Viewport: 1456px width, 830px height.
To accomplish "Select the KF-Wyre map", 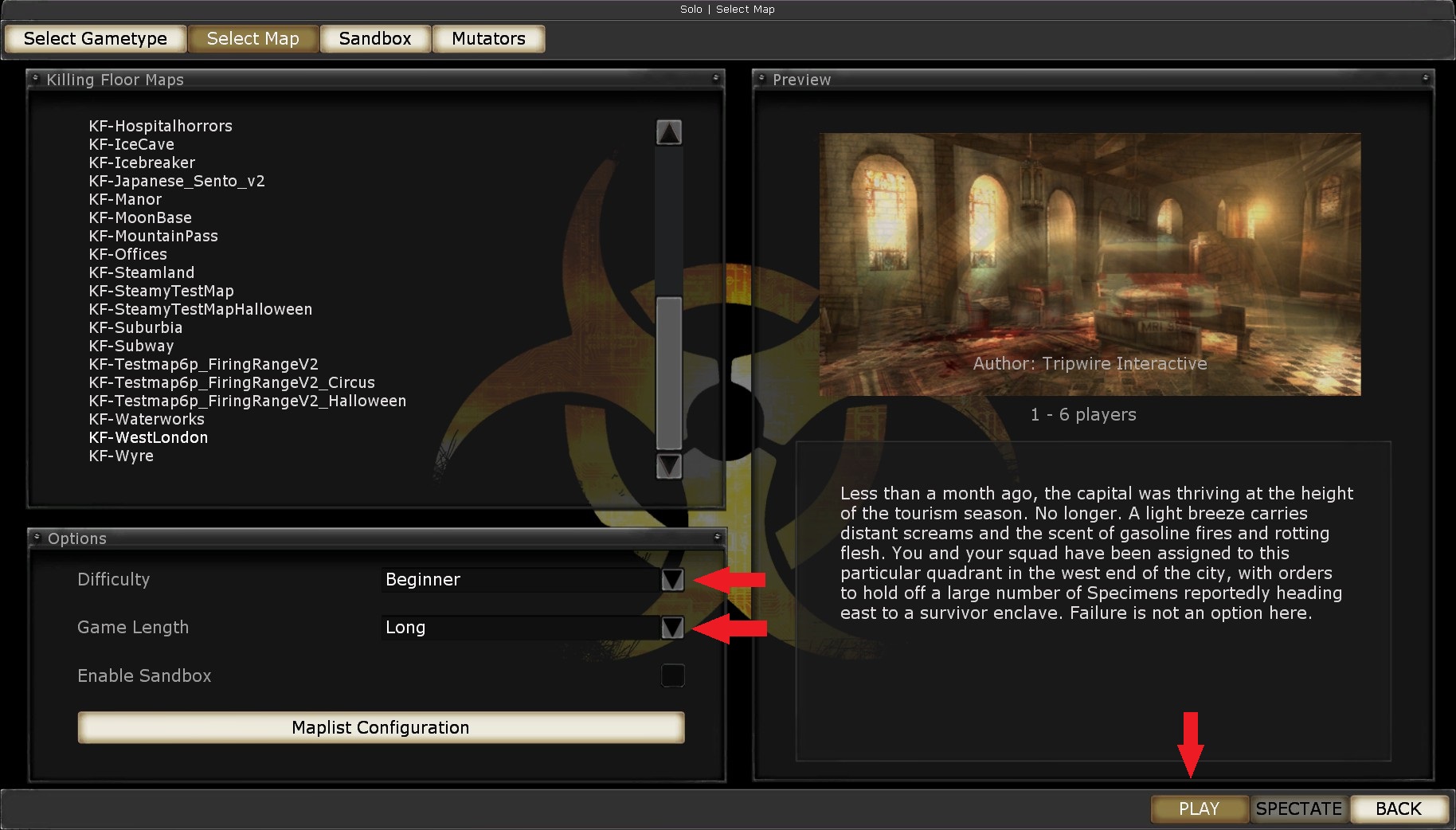I will click(121, 456).
